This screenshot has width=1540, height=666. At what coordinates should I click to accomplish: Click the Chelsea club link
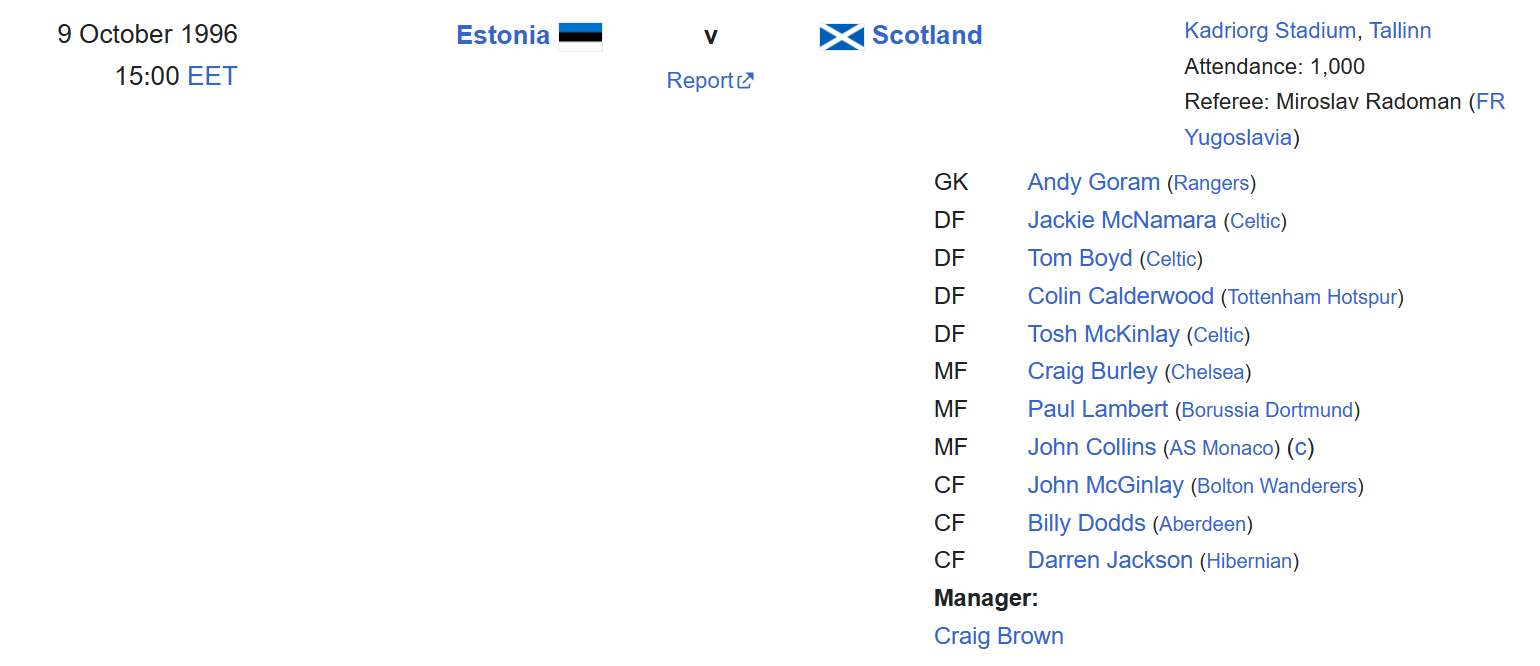(1208, 372)
